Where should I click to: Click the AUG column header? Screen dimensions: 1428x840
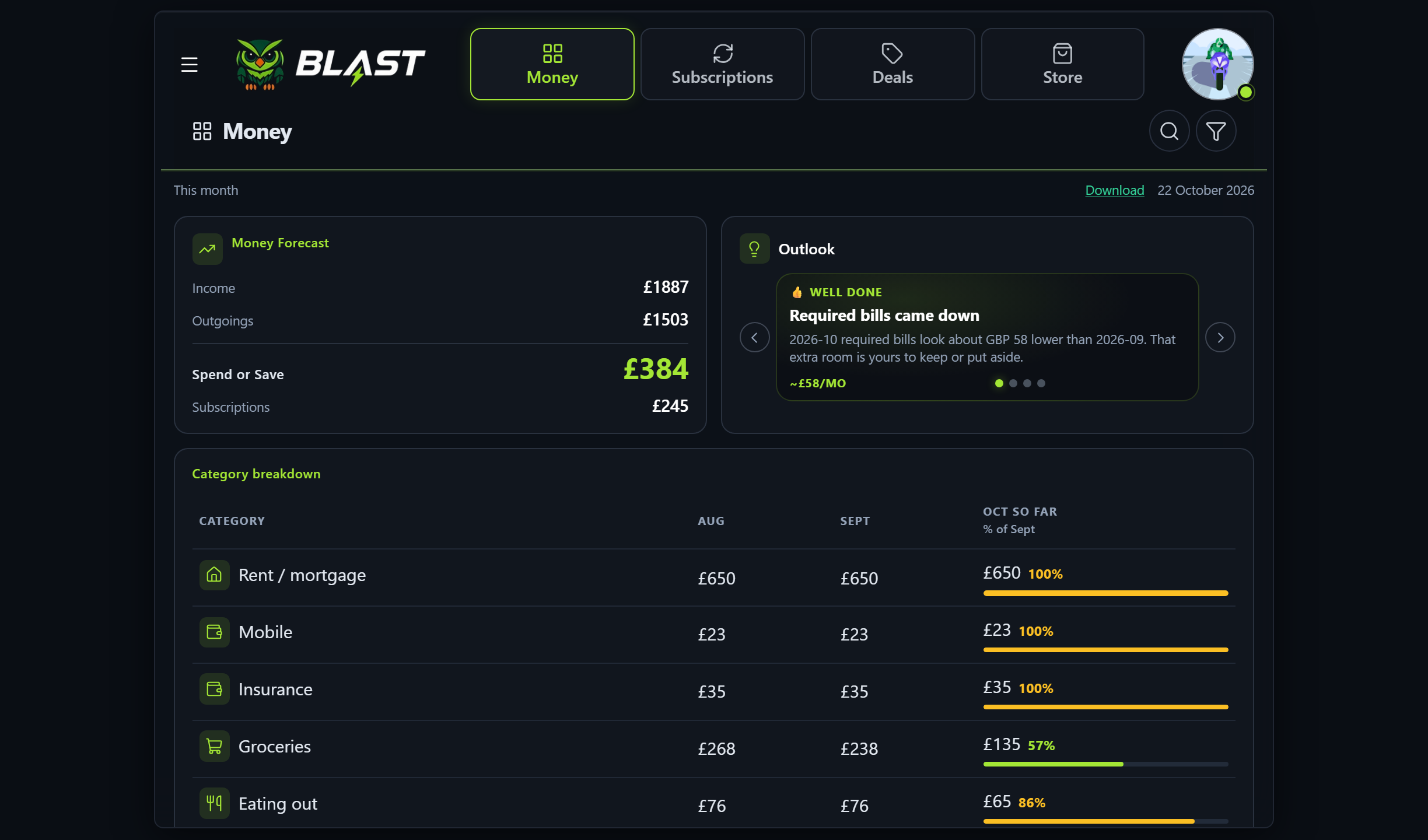tap(711, 521)
